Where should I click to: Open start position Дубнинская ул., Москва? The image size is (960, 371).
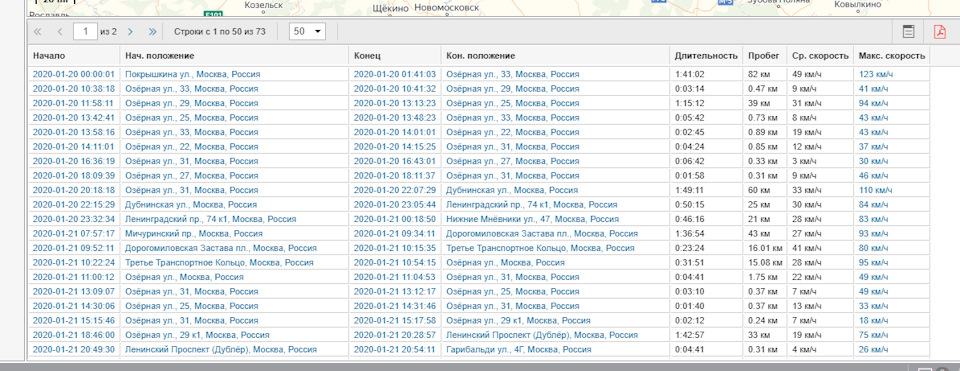coord(191,204)
